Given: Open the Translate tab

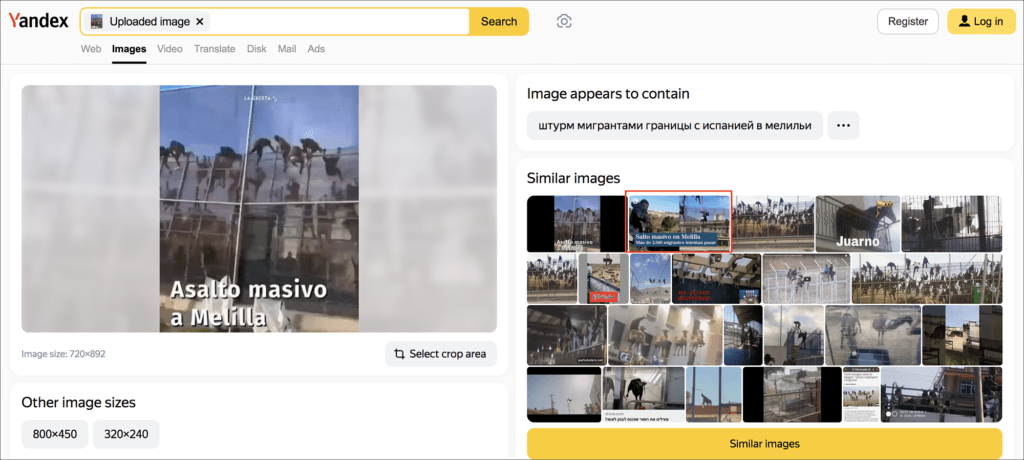Looking at the screenshot, I should tap(215, 49).
